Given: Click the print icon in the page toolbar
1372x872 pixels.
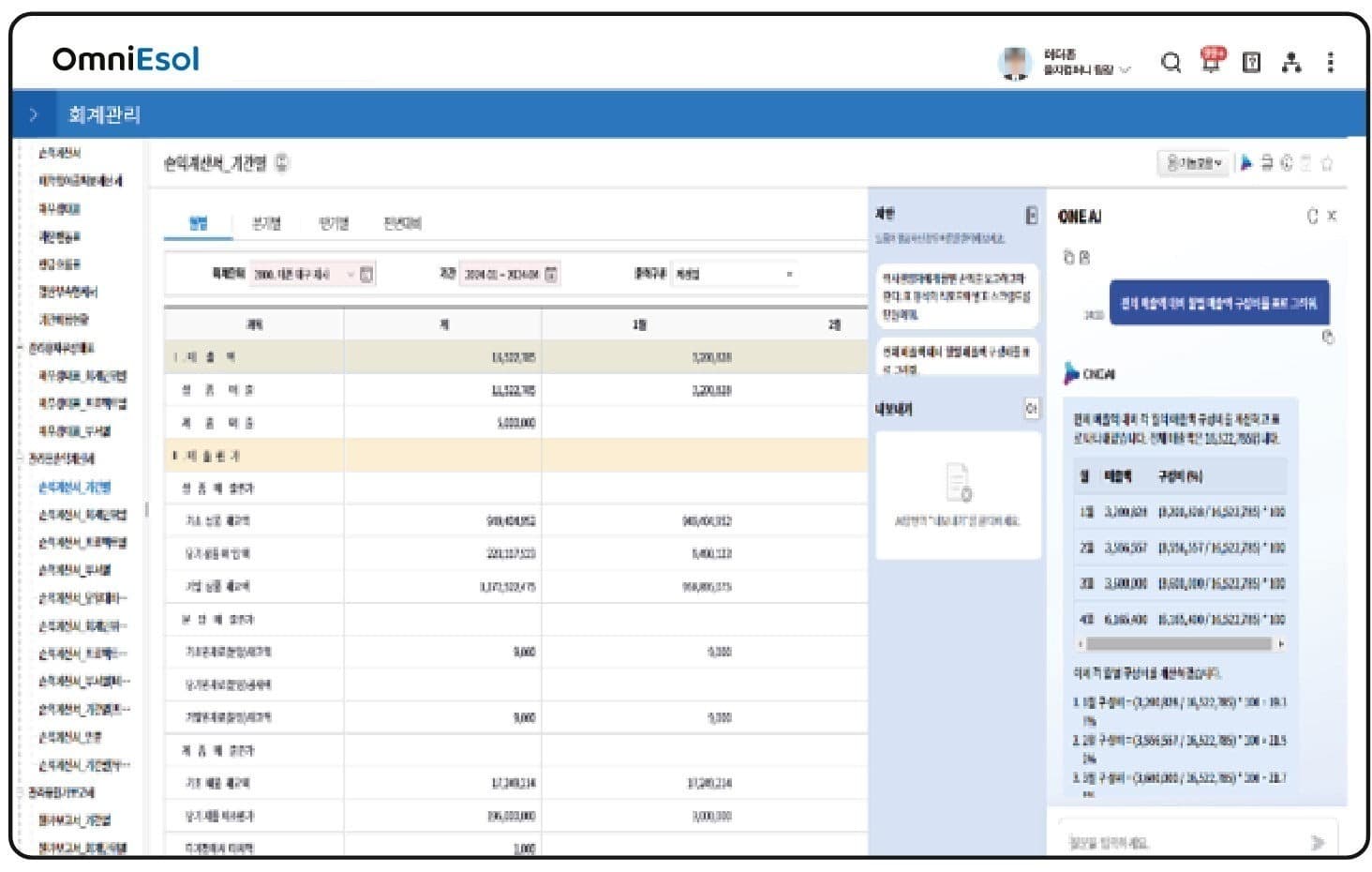Looking at the screenshot, I should click(1266, 163).
